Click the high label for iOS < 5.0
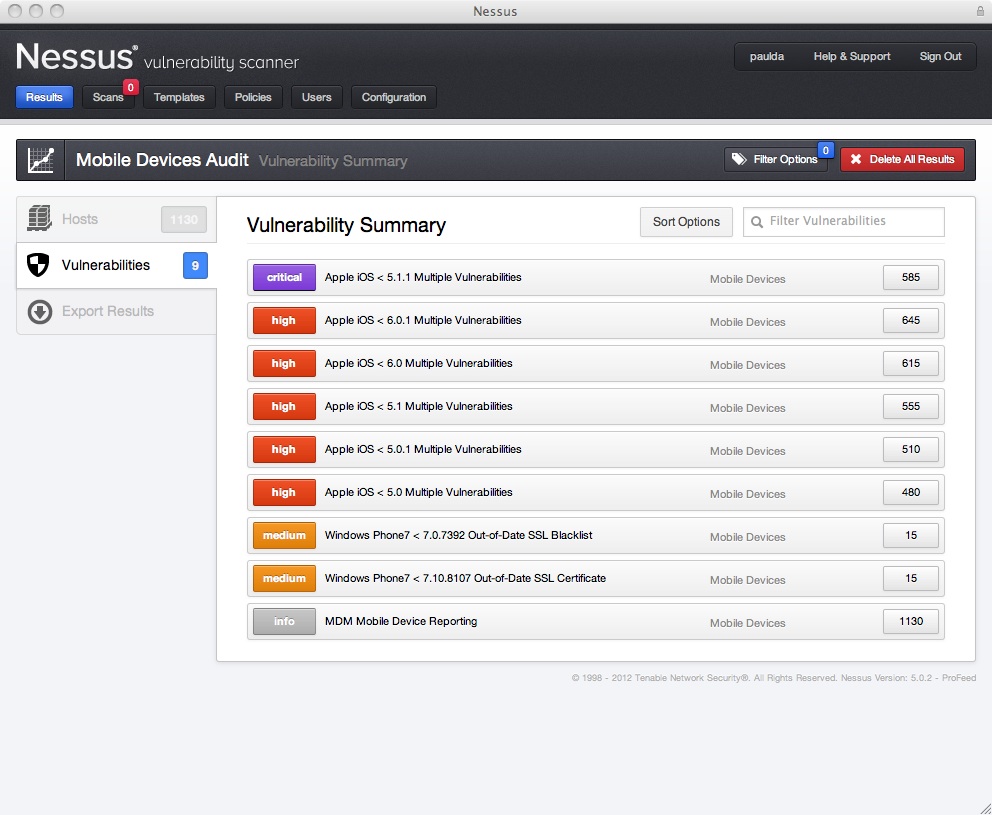Image resolution: width=992 pixels, height=815 pixels. pyautogui.click(x=284, y=492)
